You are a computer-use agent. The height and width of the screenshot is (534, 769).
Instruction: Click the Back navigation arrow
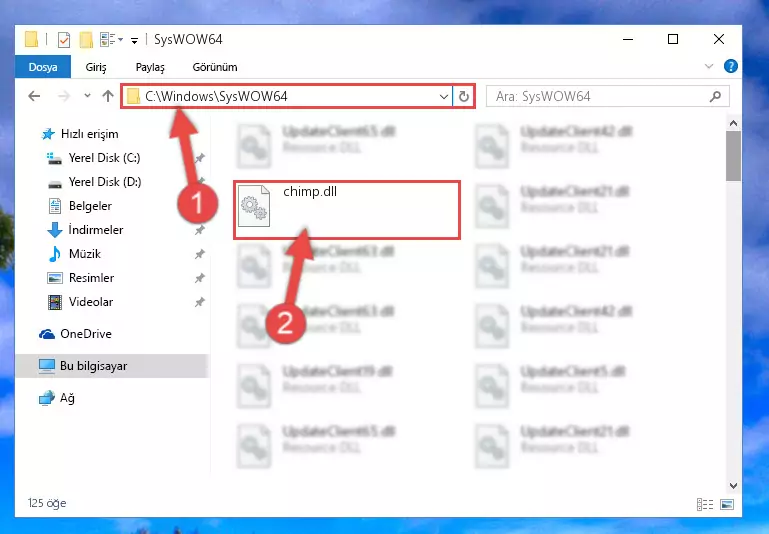34,96
